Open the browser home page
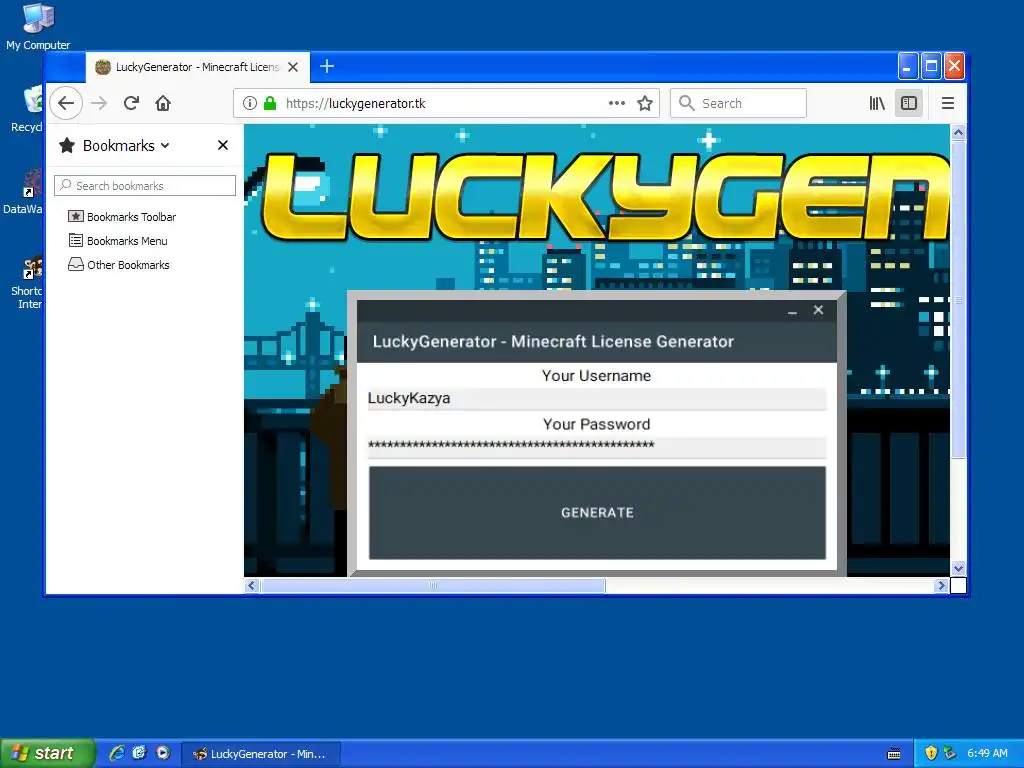1024x768 pixels. (x=163, y=103)
